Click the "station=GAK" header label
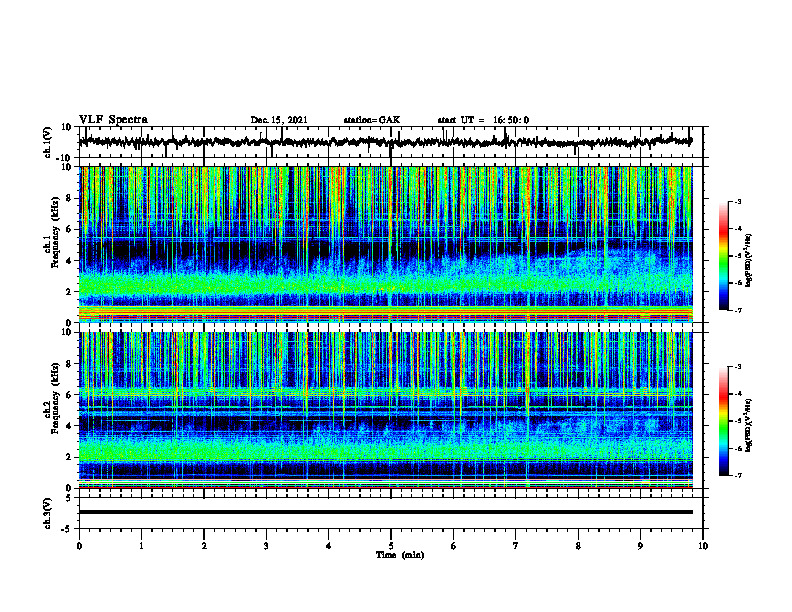Screen dimensions: 792x612 [x=372, y=120]
